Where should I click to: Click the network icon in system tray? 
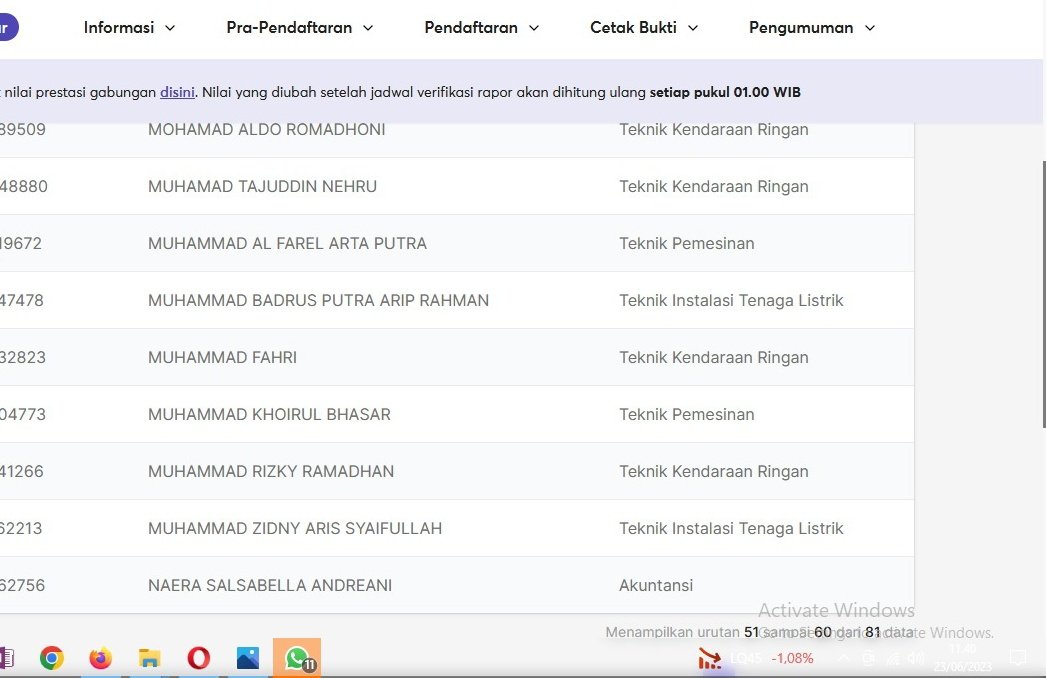(x=893, y=659)
